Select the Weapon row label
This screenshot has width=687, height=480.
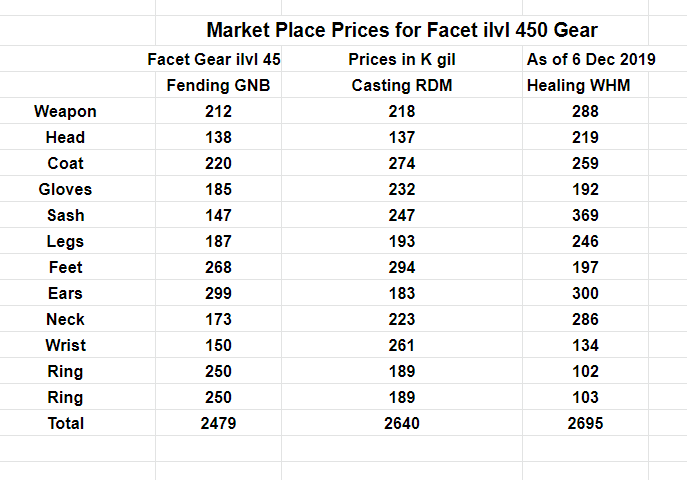click(65, 112)
